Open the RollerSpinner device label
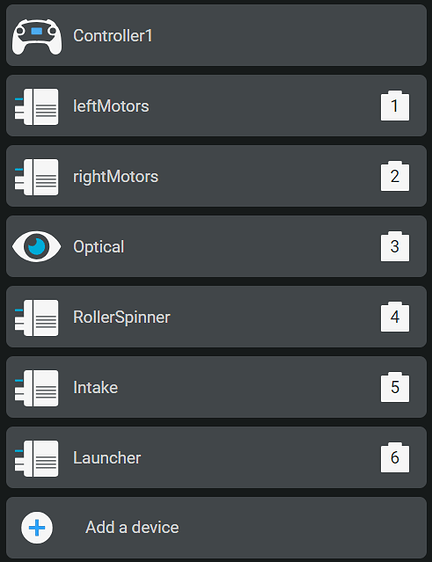432x562 pixels. pos(122,318)
